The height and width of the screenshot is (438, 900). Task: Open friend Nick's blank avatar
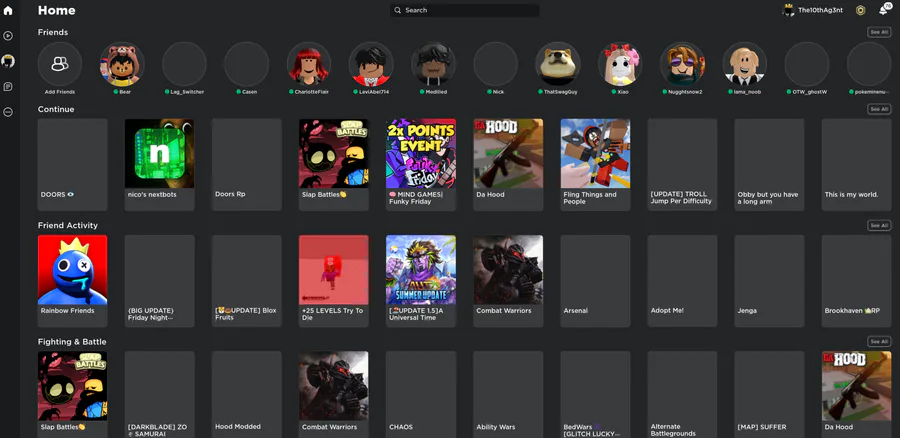click(495, 64)
